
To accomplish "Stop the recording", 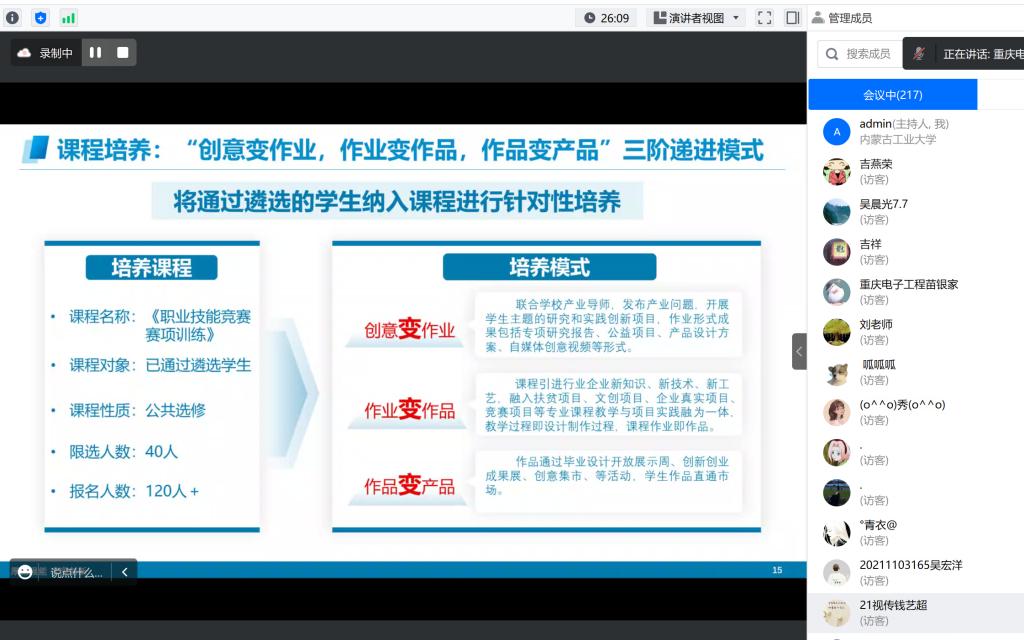I will tap(123, 53).
